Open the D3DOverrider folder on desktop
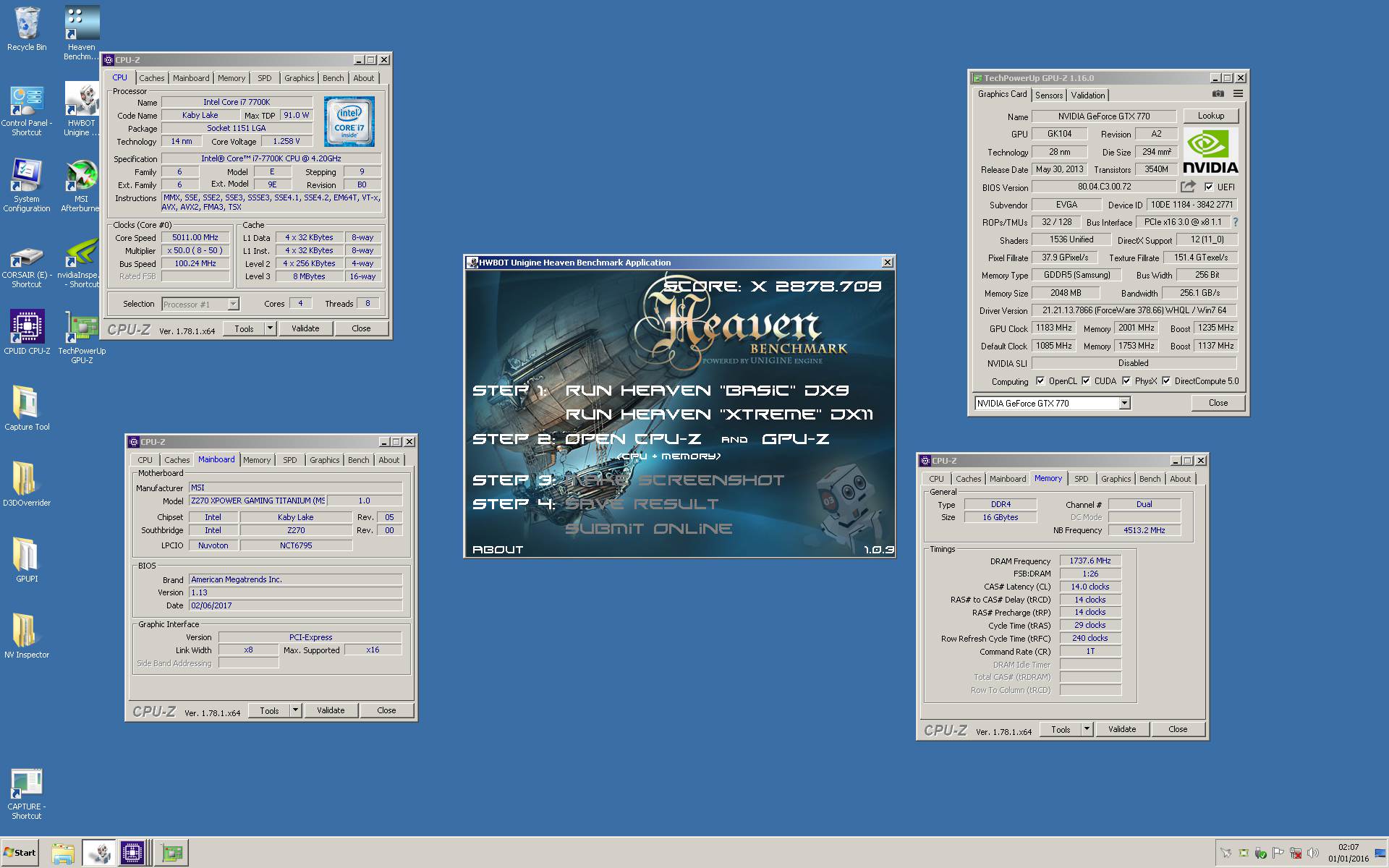This screenshot has height=868, width=1389. (27, 484)
